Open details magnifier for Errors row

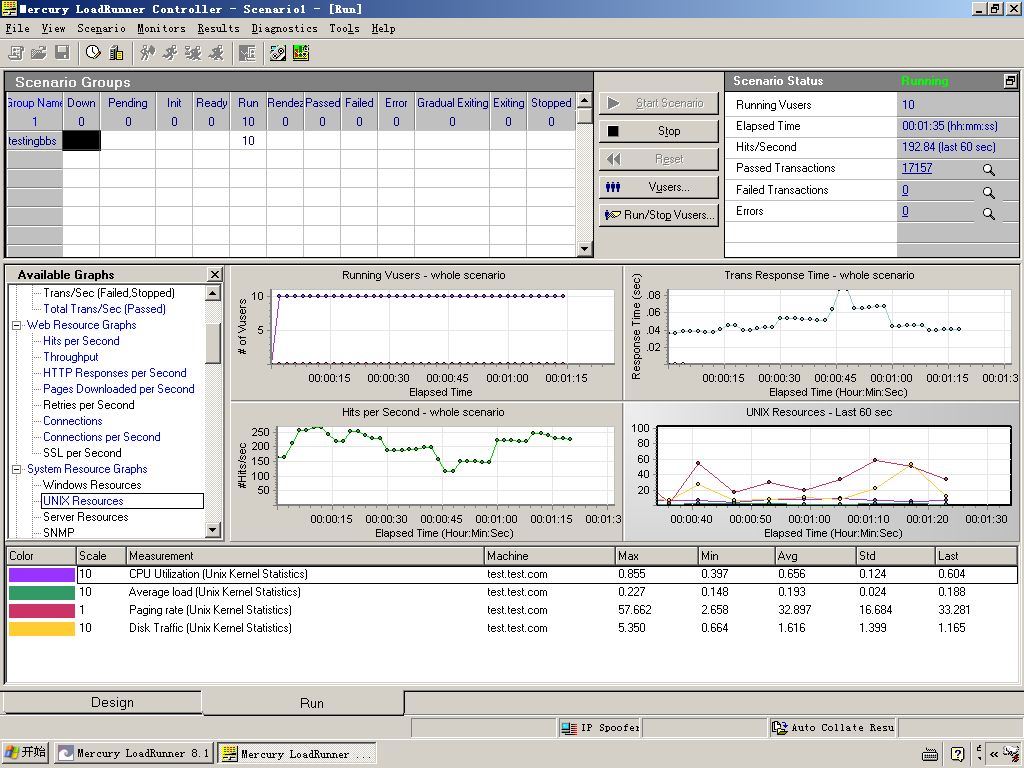coord(988,213)
